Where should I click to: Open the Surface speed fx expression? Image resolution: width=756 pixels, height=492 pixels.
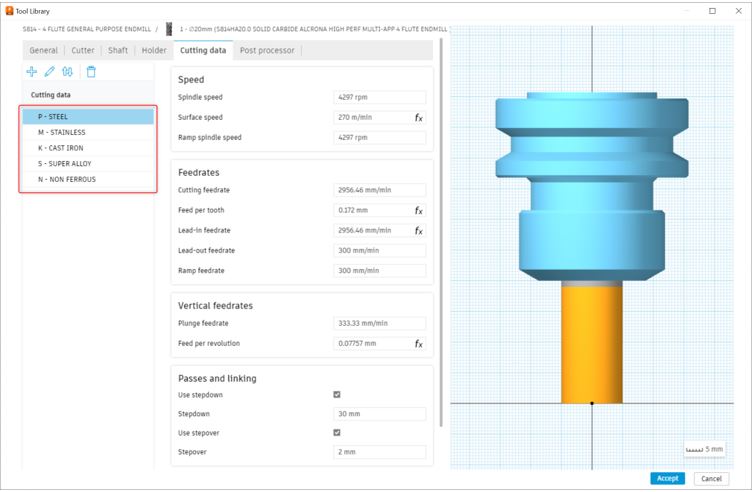[x=418, y=117]
